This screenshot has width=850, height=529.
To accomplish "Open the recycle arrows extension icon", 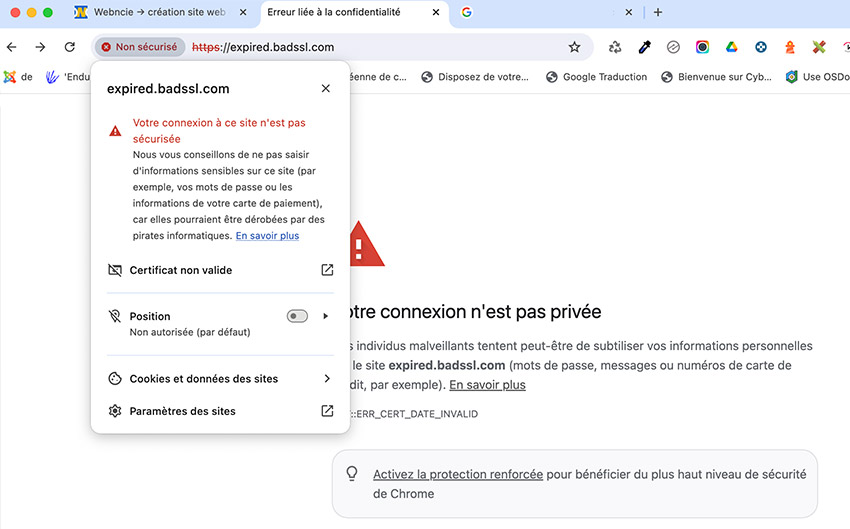I will [615, 47].
